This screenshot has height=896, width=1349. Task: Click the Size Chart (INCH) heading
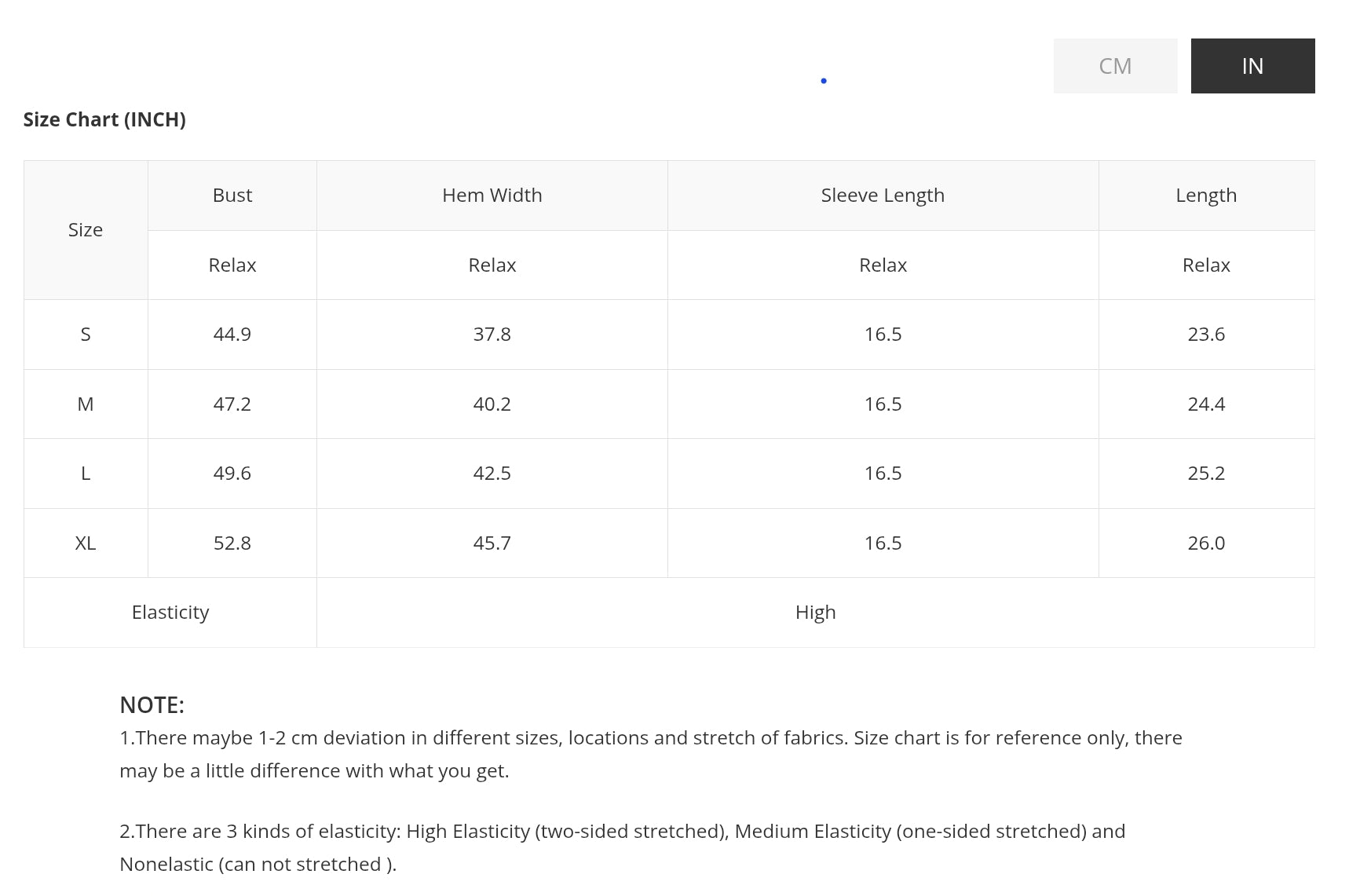(104, 119)
